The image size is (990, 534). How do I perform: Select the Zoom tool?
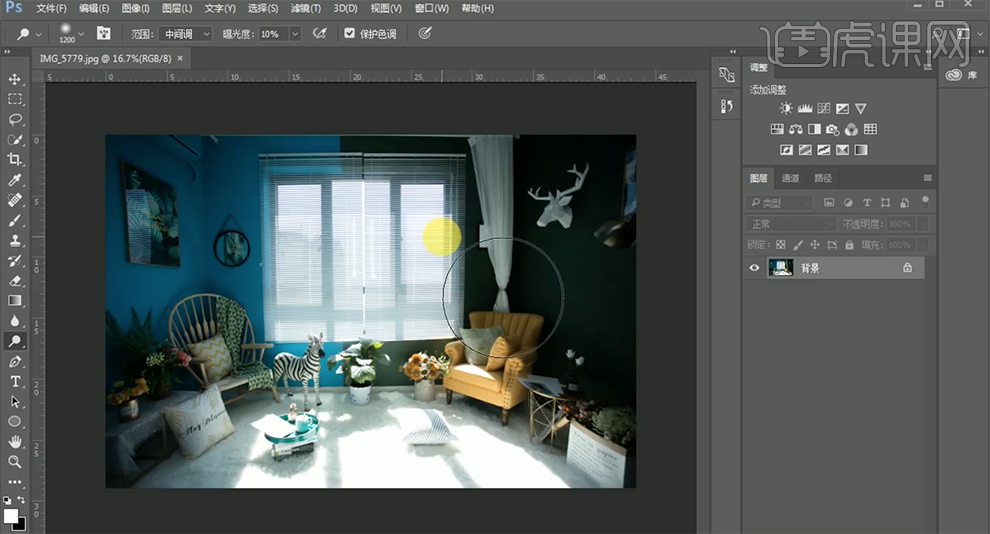[x=15, y=461]
